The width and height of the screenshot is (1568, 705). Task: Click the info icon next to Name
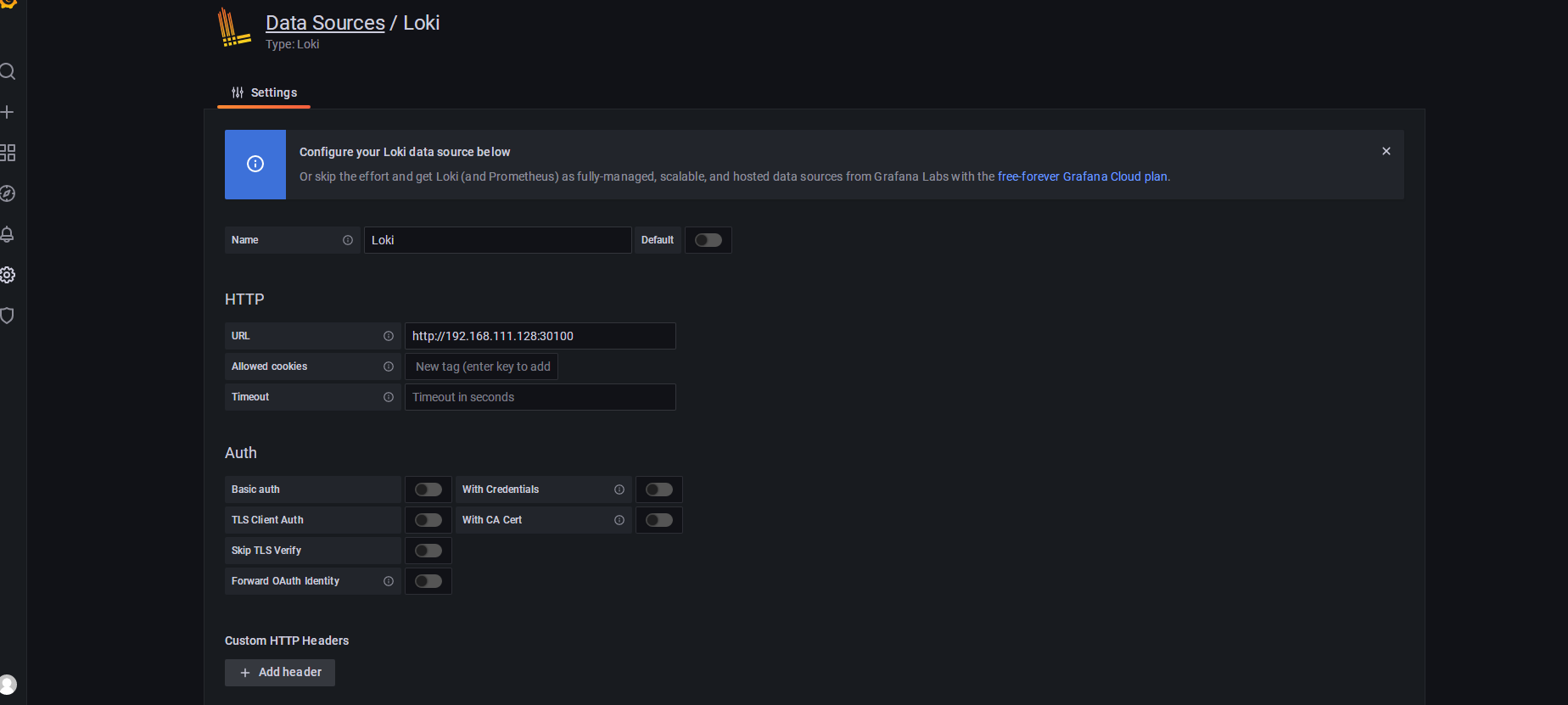point(348,240)
